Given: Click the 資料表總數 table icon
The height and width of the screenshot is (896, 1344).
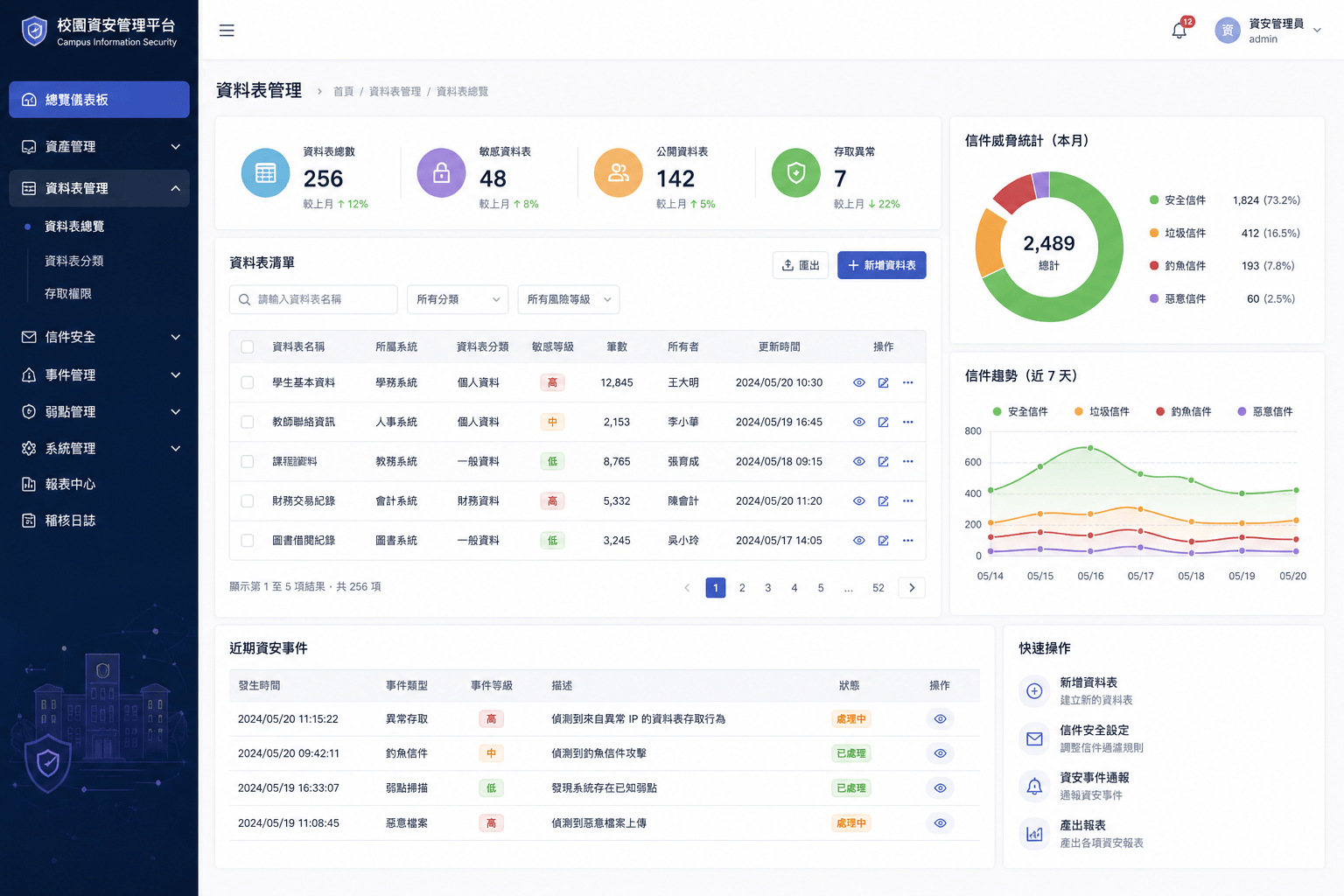Looking at the screenshot, I should (265, 173).
